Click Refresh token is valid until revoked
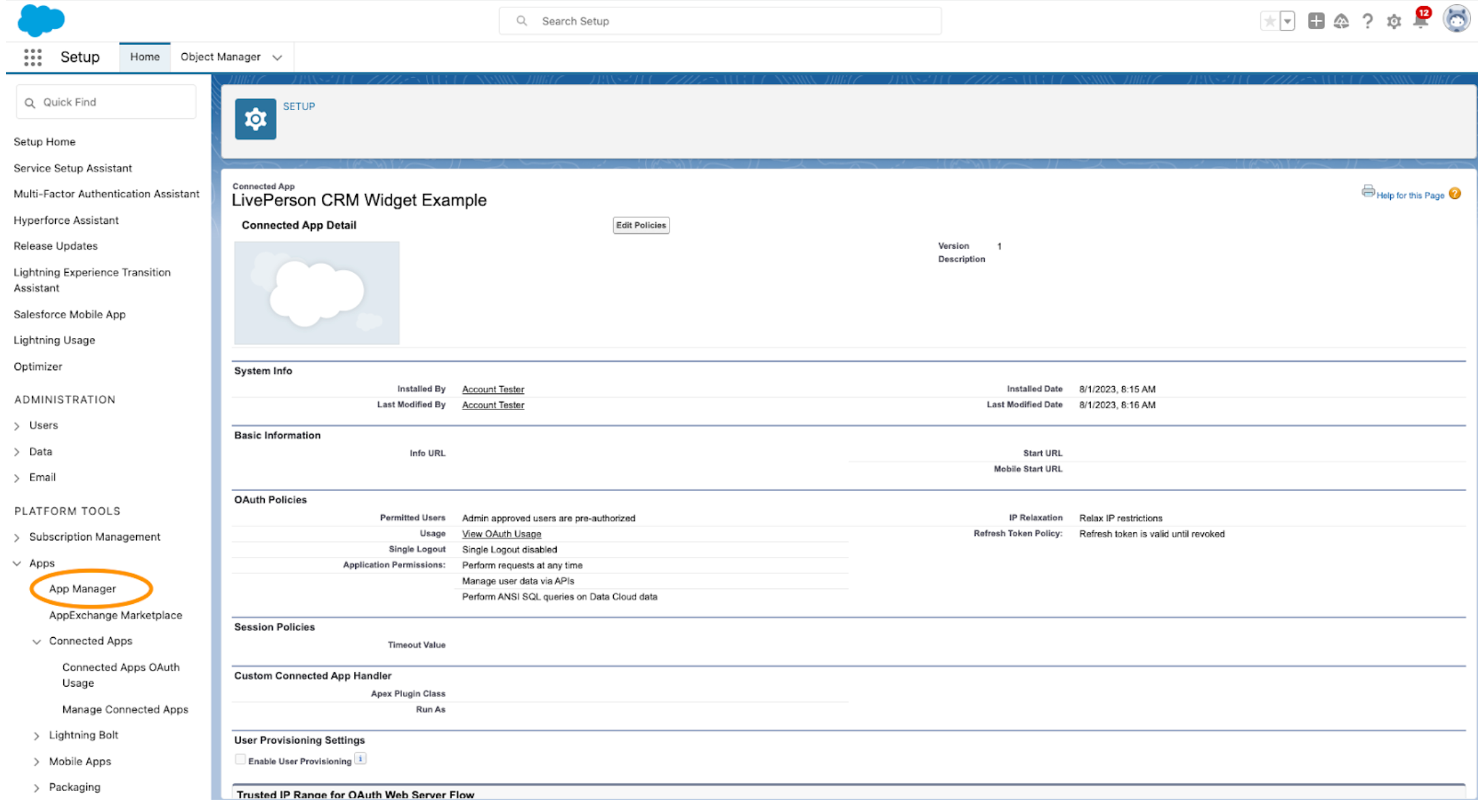 coord(1152,535)
